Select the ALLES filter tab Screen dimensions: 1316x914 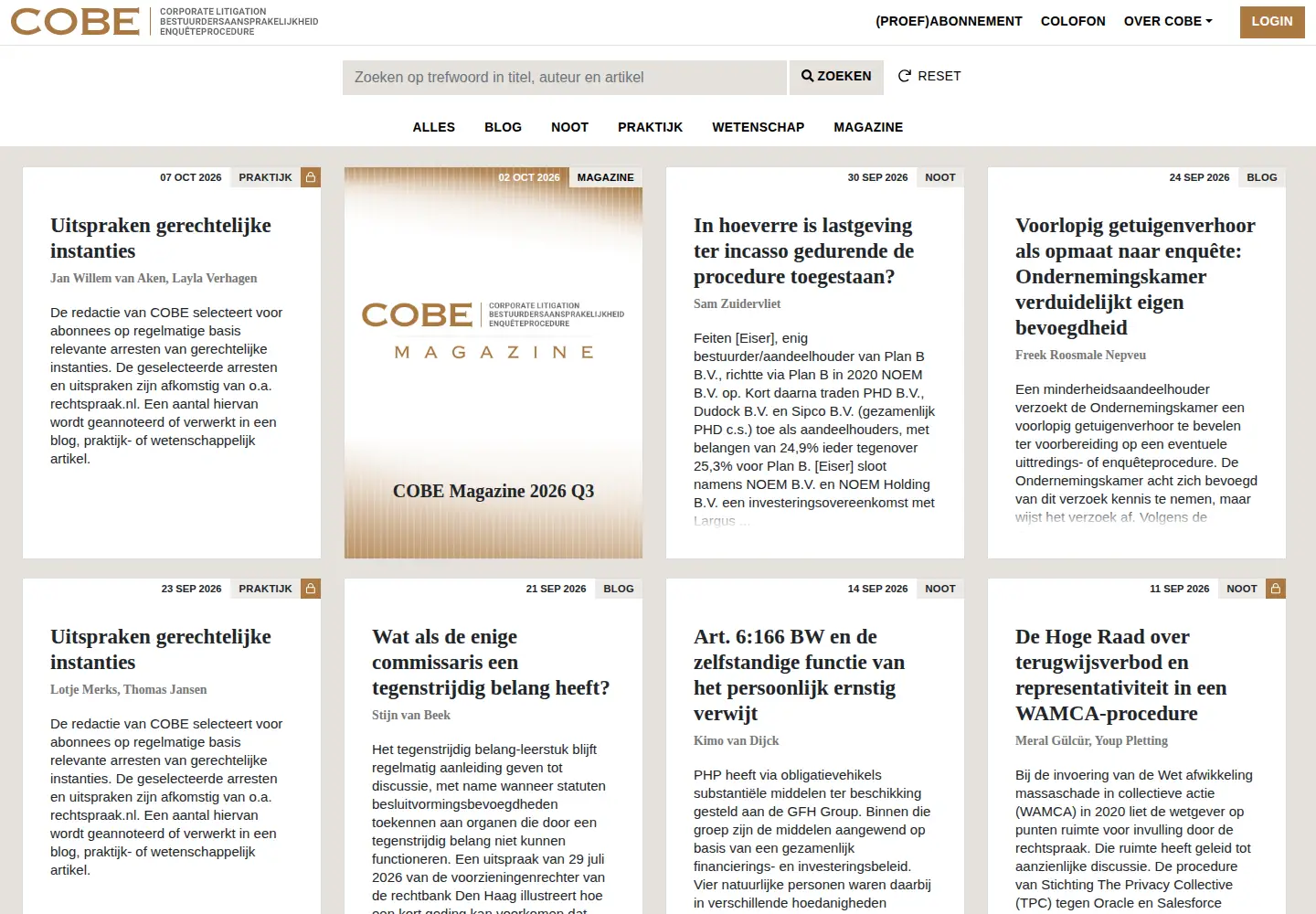click(434, 127)
